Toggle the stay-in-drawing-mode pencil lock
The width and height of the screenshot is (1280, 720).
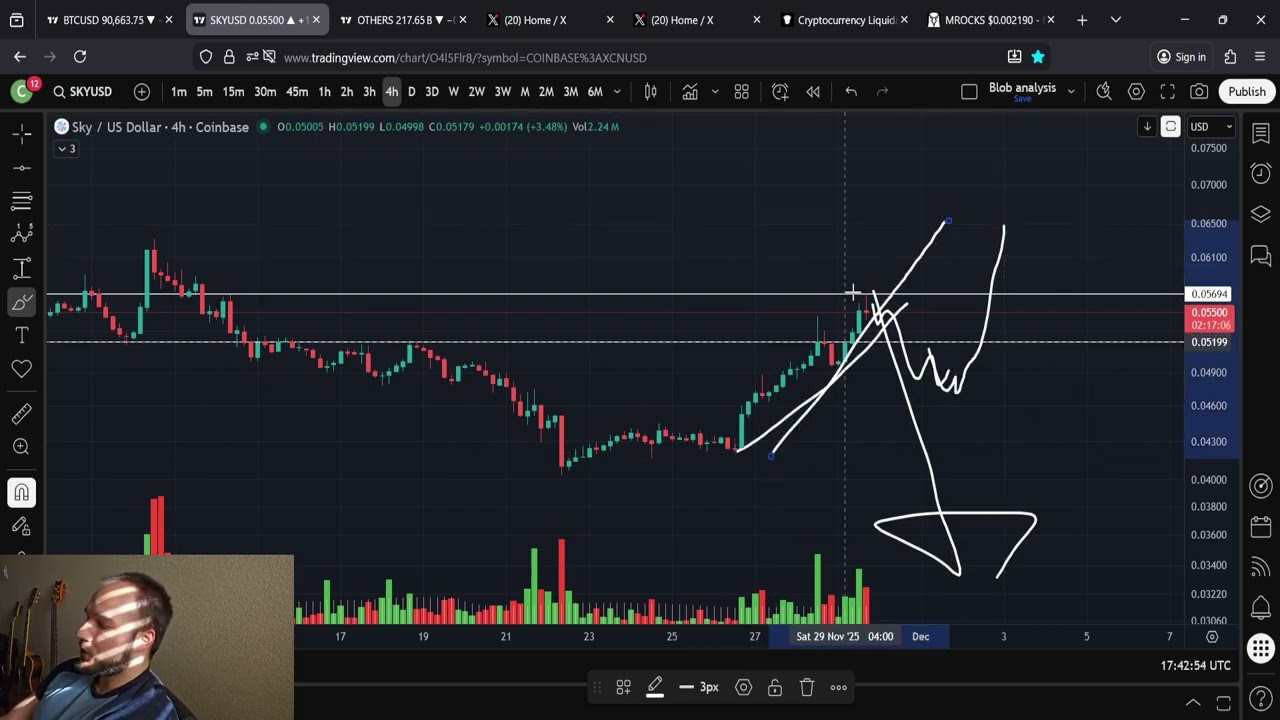click(x=21, y=526)
